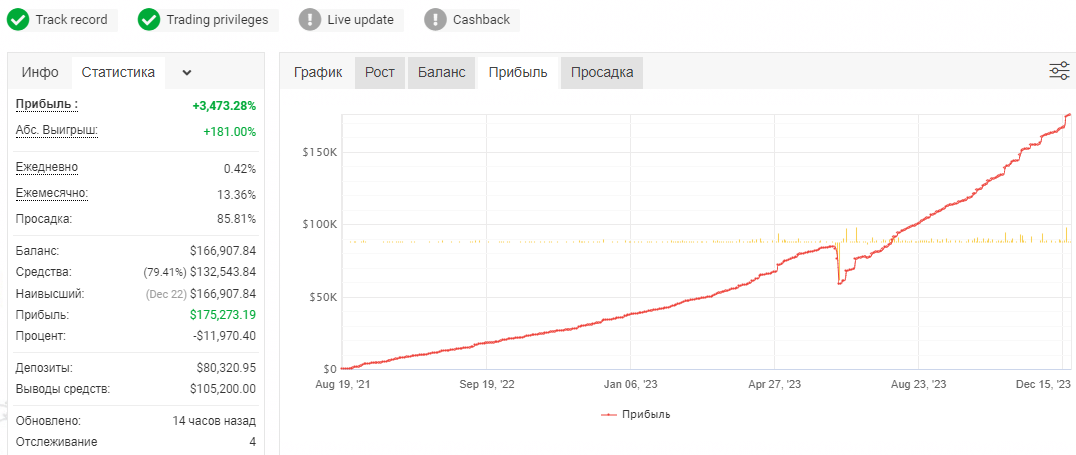The image size is (1076, 455).
Task: Show the Баланс chart tab
Action: (441, 72)
